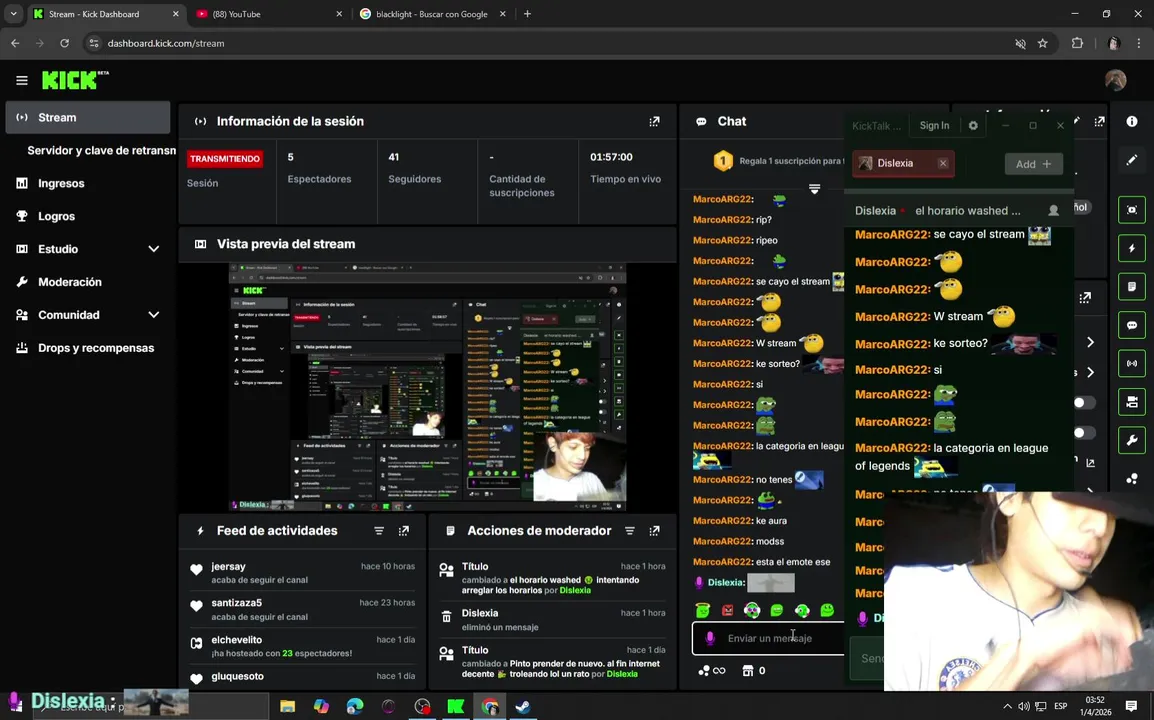This screenshot has height=720, width=1154.
Task: Show hidden system tray icons
Action: click(x=1007, y=707)
